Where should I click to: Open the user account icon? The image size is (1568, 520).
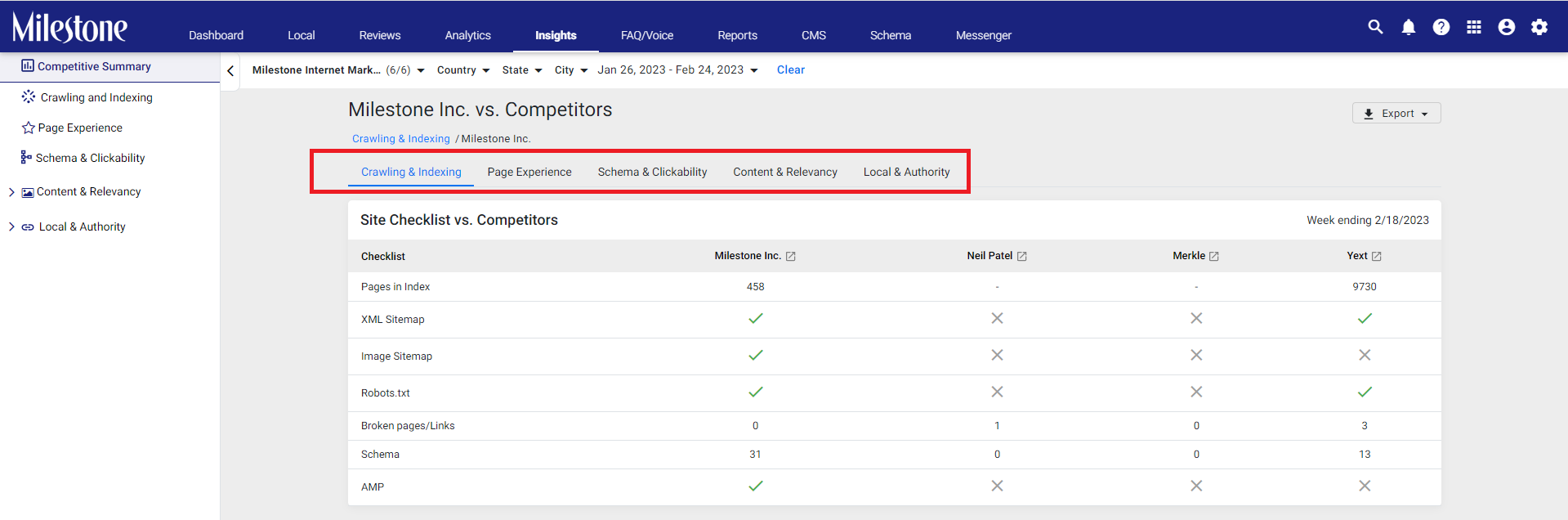[1507, 27]
